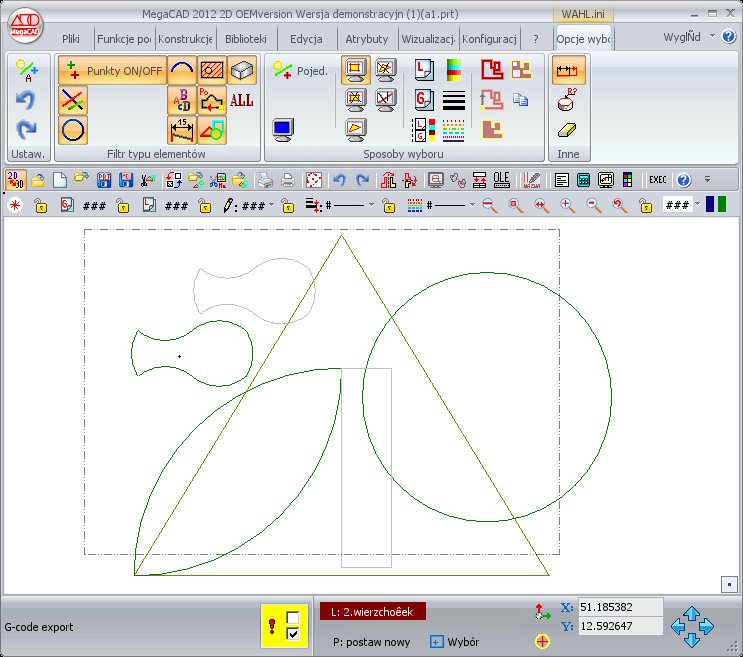Click the dimension chain icon in Inne
743x657 pixels.
tap(567, 71)
